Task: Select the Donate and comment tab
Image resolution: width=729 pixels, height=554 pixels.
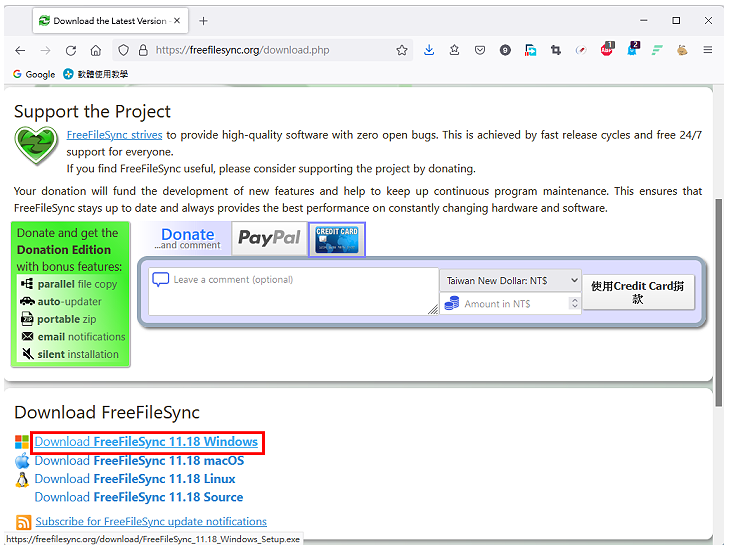Action: [187, 238]
